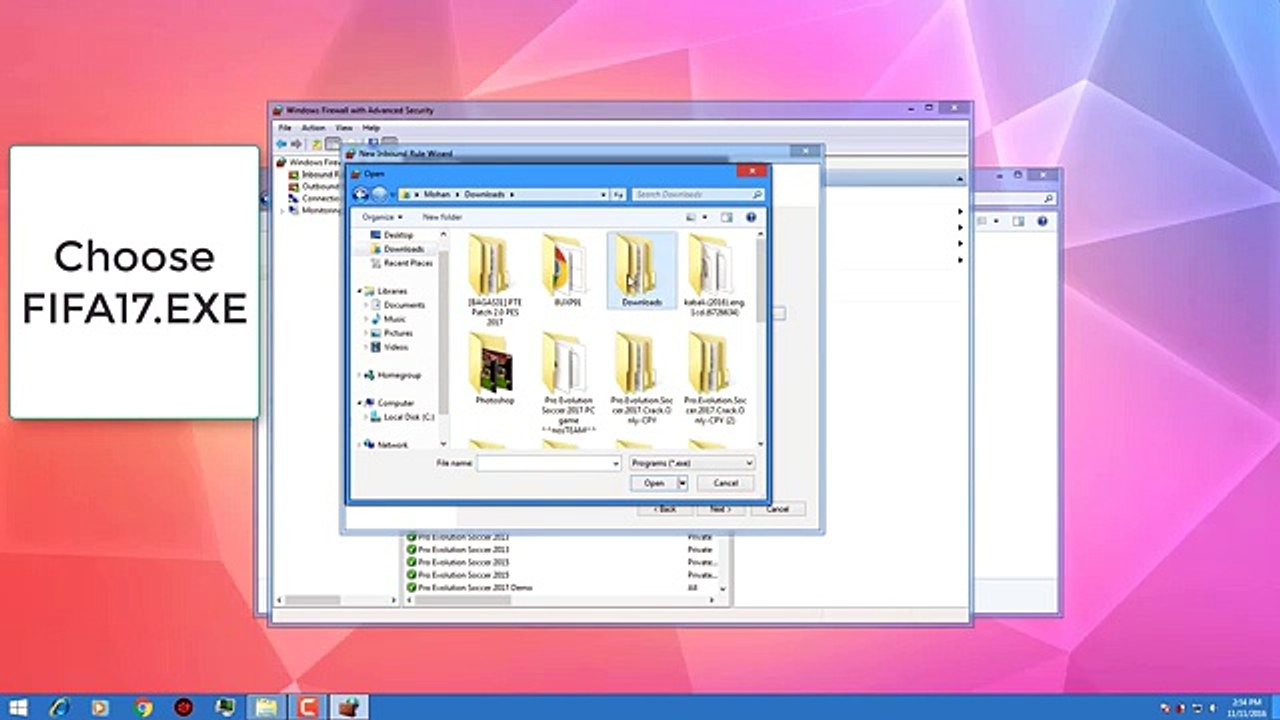Open the red circular app on taskbar
Screen dimensions: 1280x720
point(183,707)
